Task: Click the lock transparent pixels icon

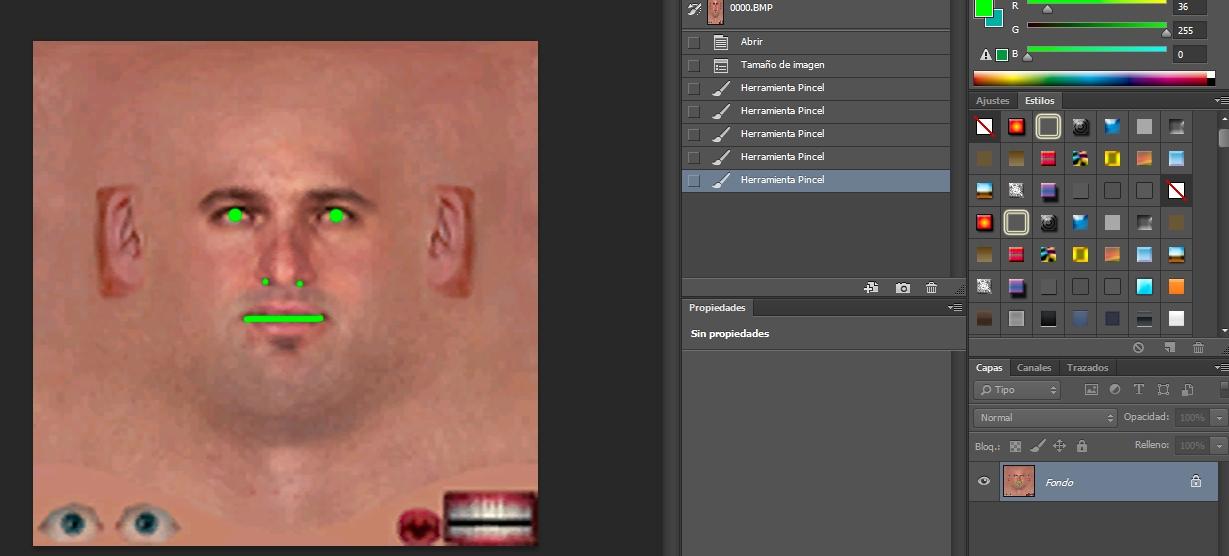Action: [1016, 446]
